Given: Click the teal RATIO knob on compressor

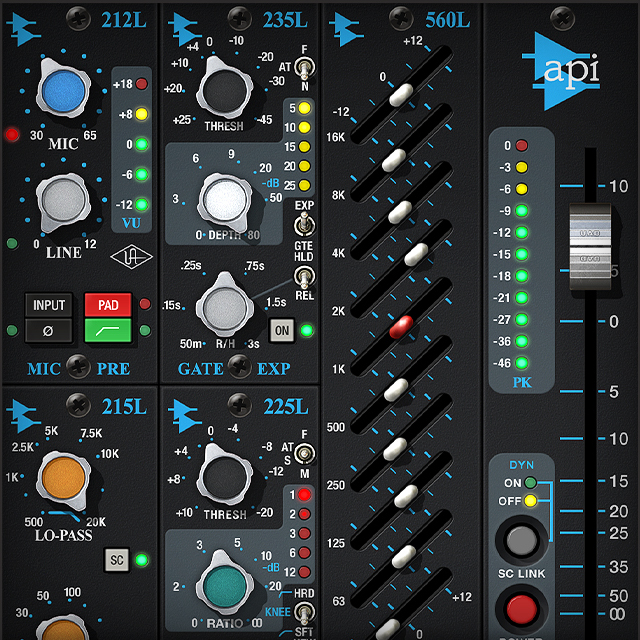Looking at the screenshot, I should (228, 587).
